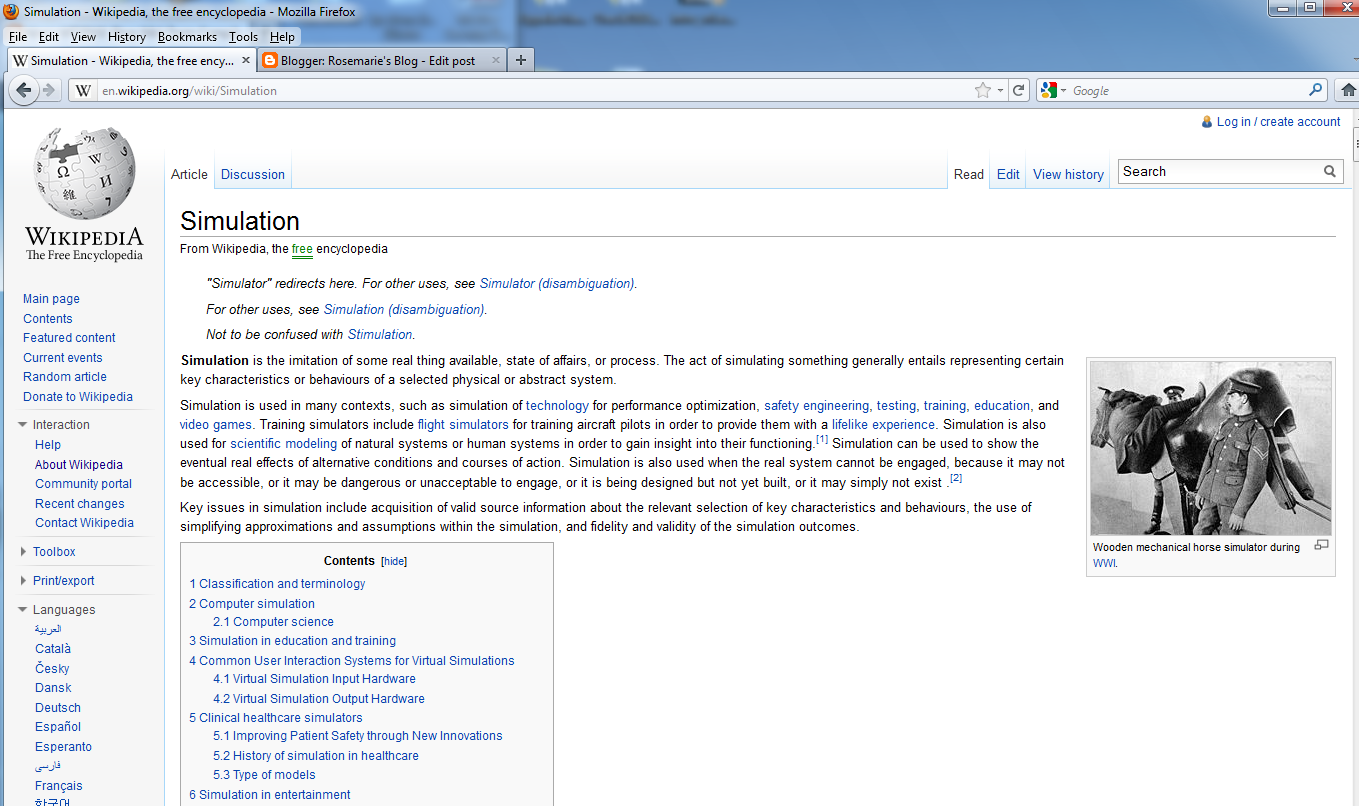Open the Stimulation link
The width and height of the screenshot is (1359, 806).
pyautogui.click(x=380, y=334)
